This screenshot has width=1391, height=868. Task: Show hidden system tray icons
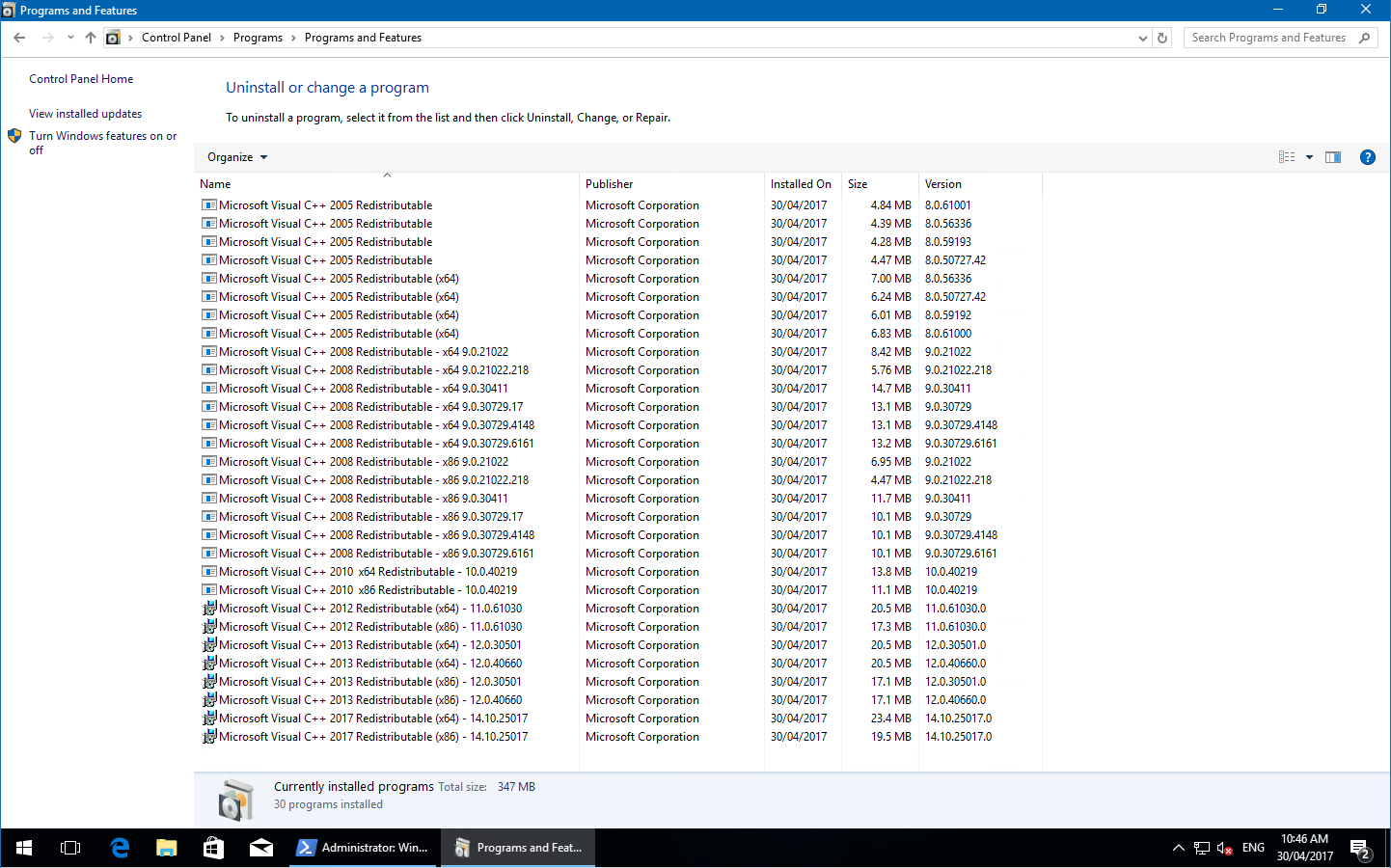(x=1178, y=848)
